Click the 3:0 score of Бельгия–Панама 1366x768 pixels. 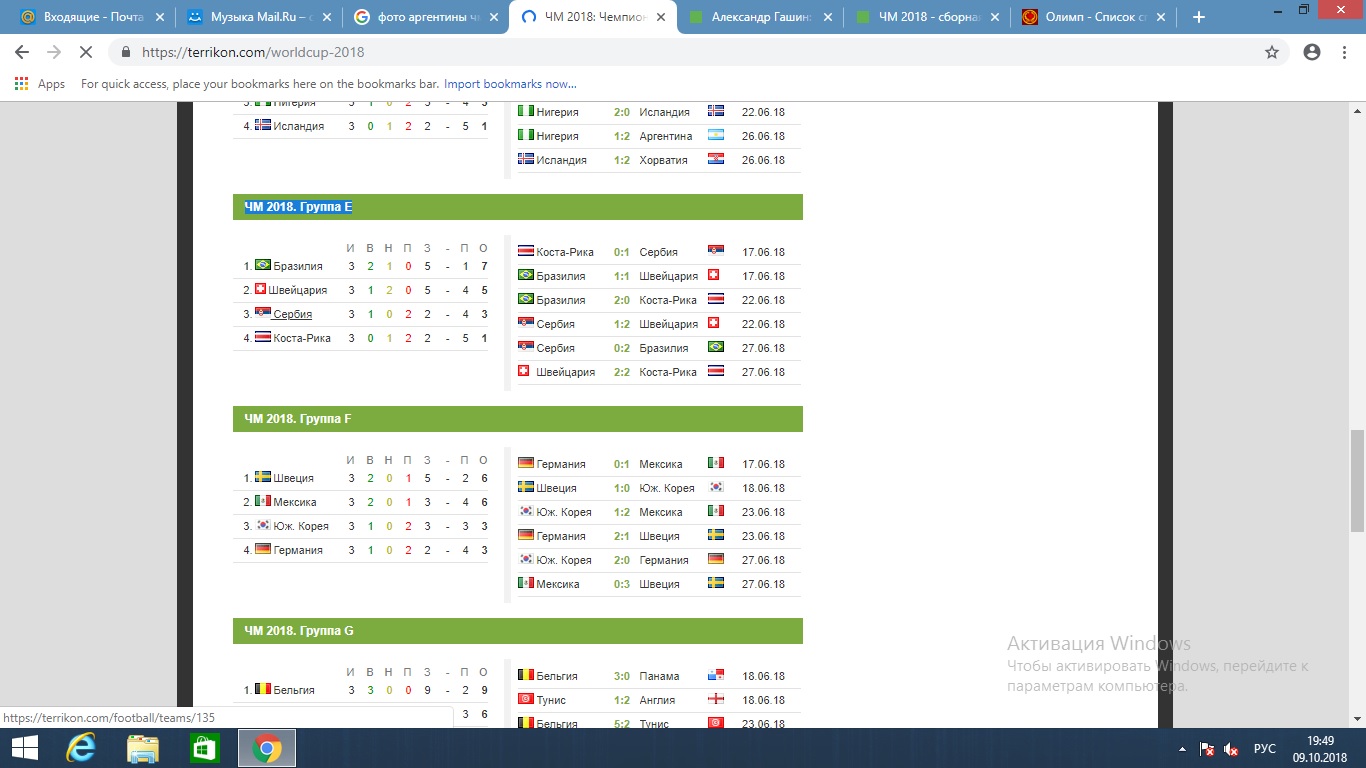tap(622, 676)
